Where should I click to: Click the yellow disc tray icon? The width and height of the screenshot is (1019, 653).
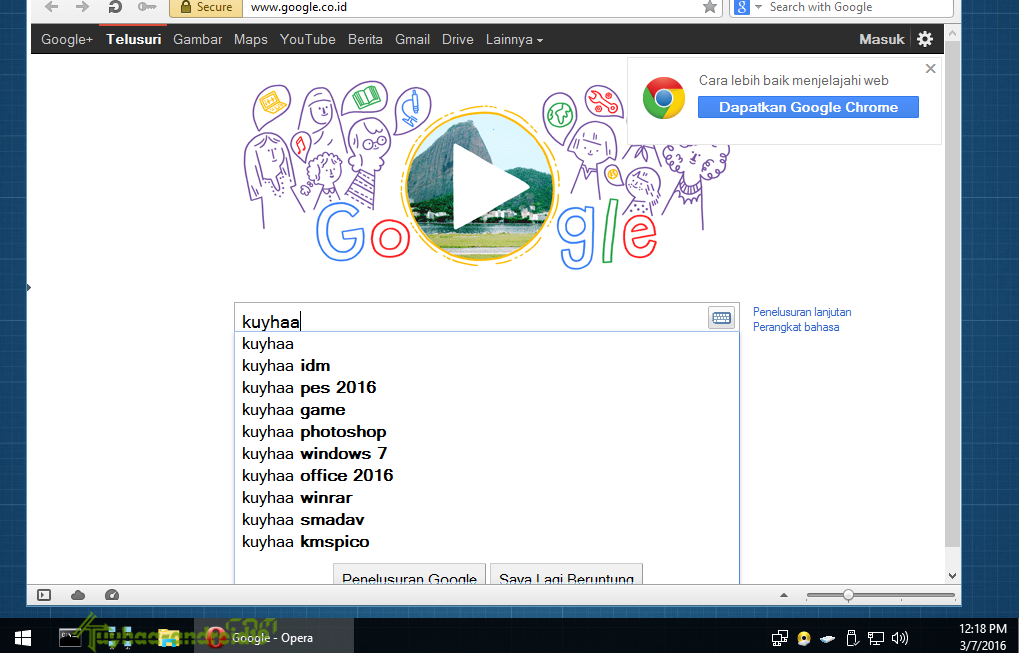coord(805,638)
